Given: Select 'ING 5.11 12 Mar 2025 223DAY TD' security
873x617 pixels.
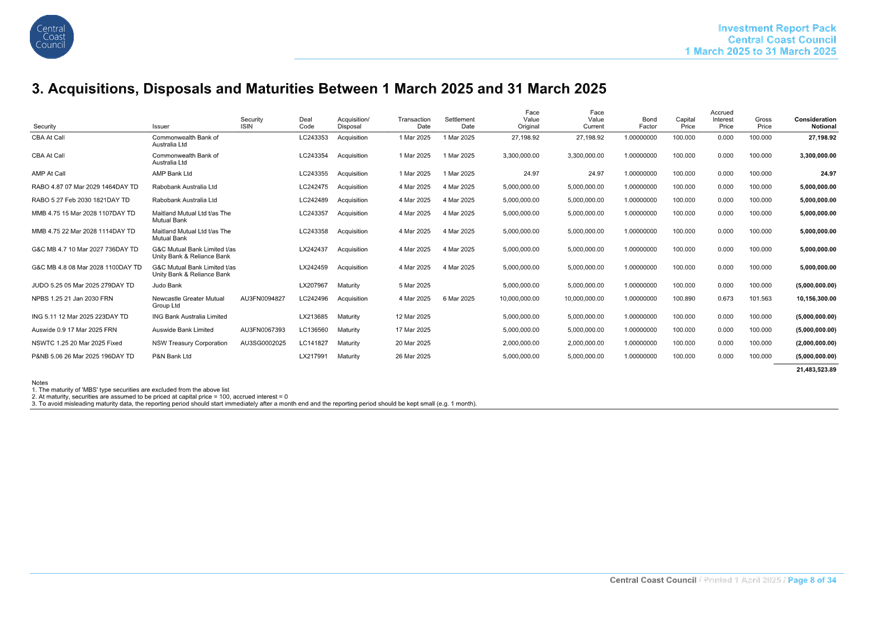Looking at the screenshot, I should coord(80,317).
